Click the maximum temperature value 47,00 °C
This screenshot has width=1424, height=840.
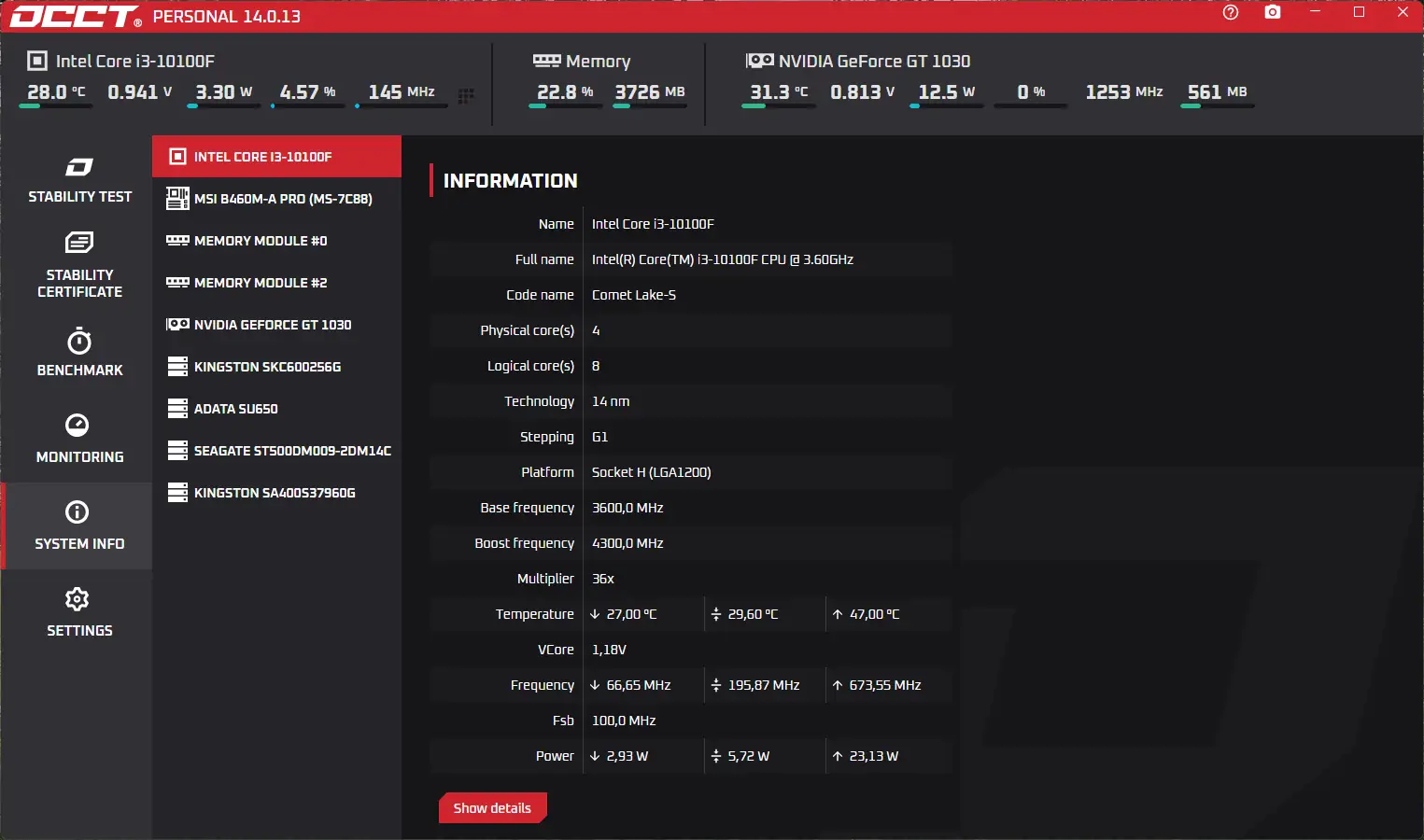point(874,614)
